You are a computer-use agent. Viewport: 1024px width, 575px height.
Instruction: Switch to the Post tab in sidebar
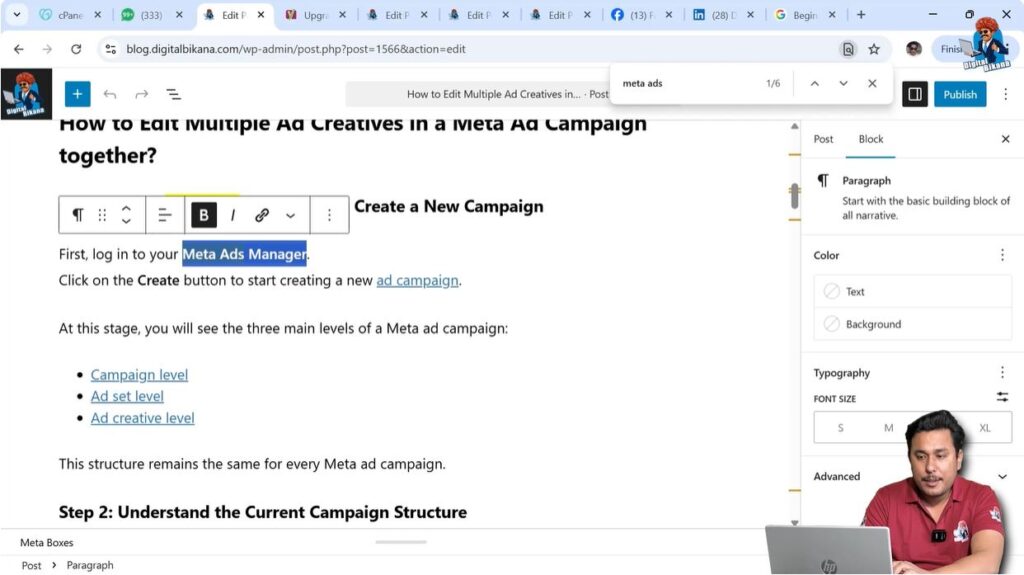[823, 139]
